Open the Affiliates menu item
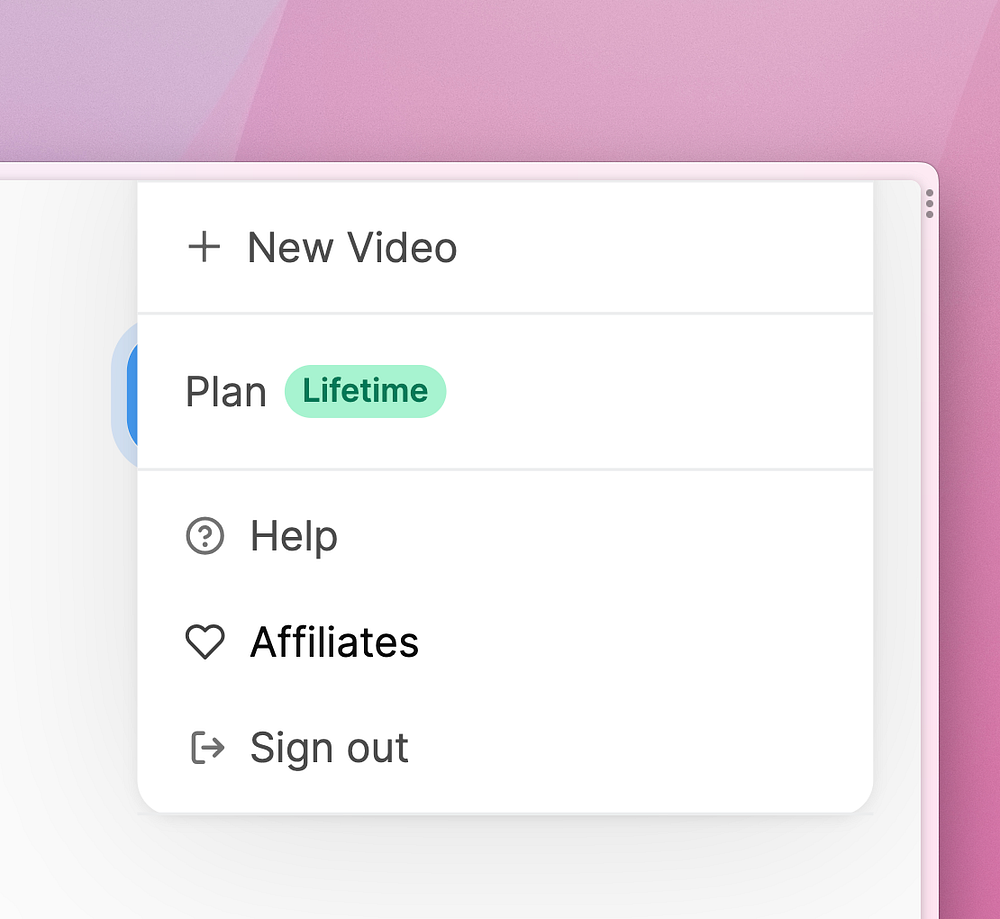 click(505, 642)
